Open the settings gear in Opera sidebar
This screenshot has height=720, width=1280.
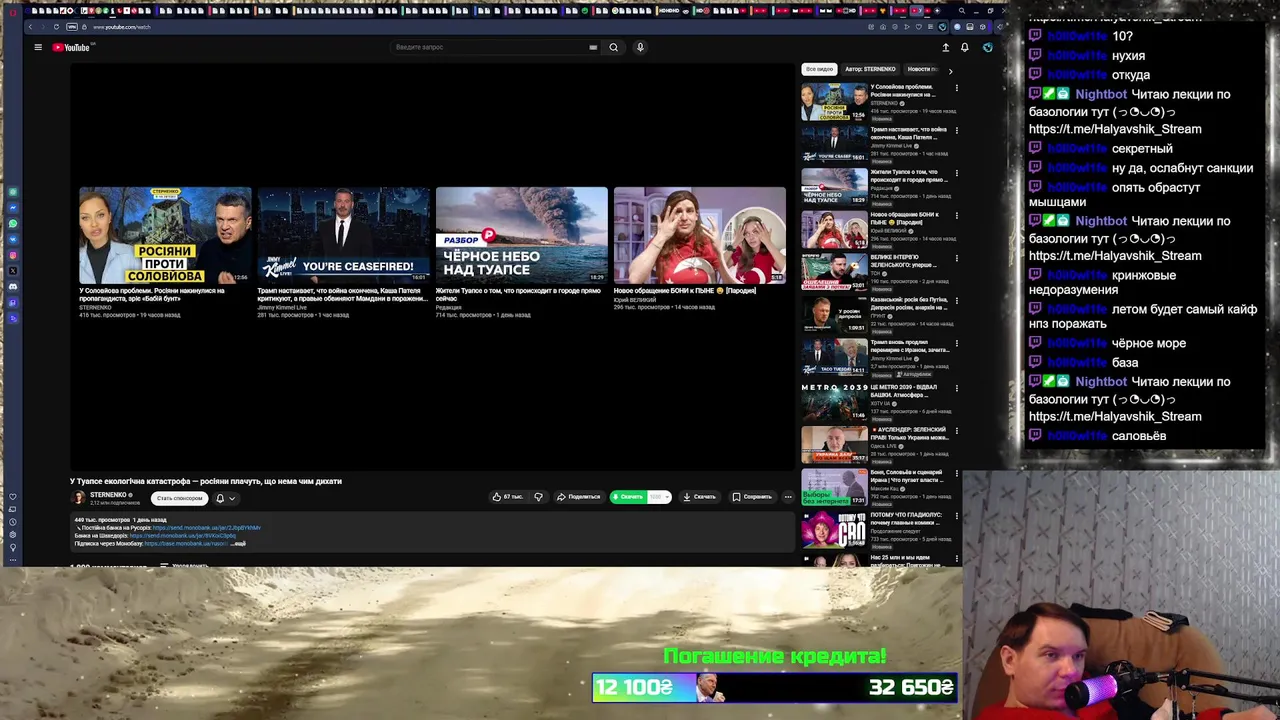coord(13,534)
